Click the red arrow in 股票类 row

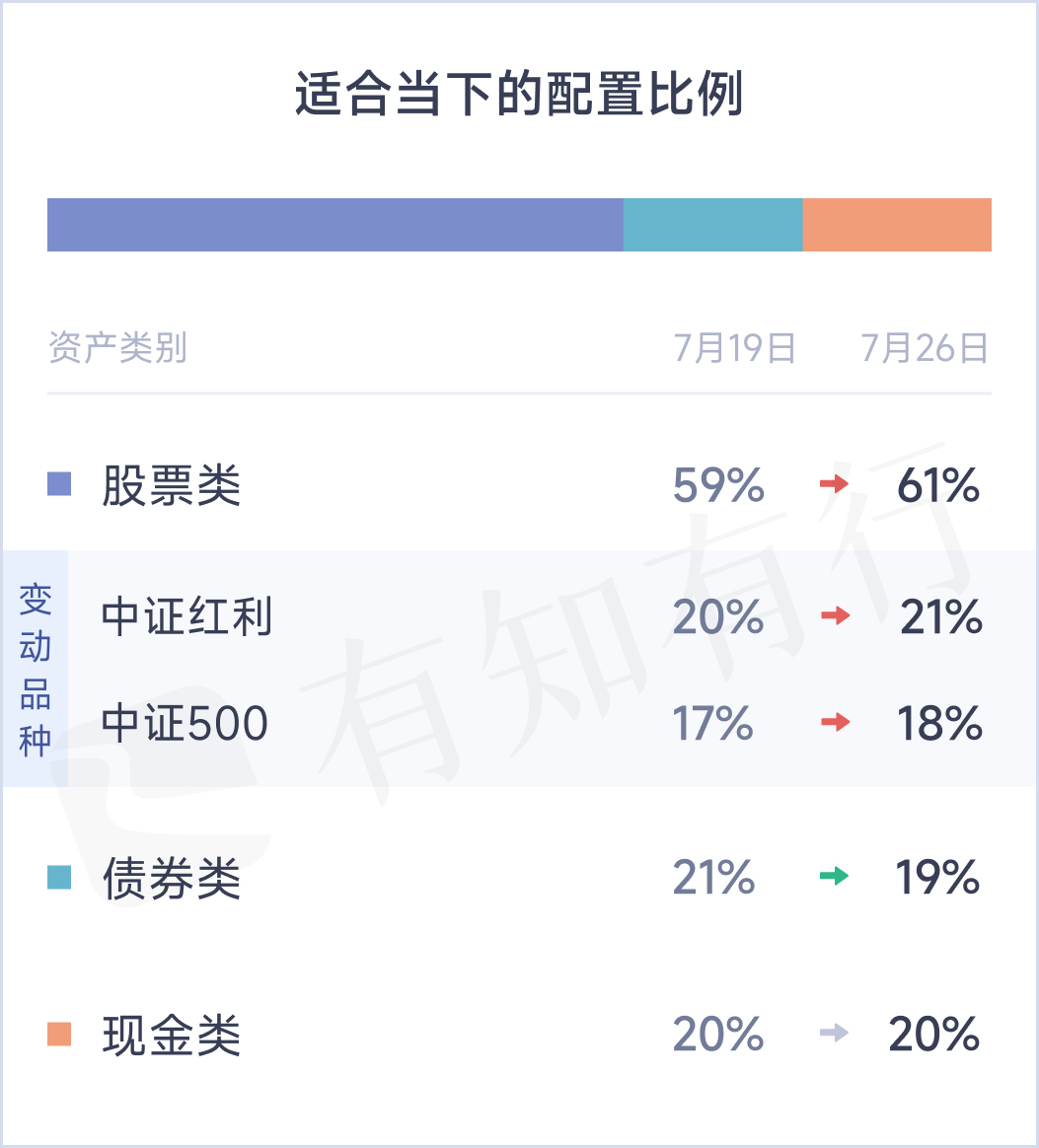coord(835,484)
